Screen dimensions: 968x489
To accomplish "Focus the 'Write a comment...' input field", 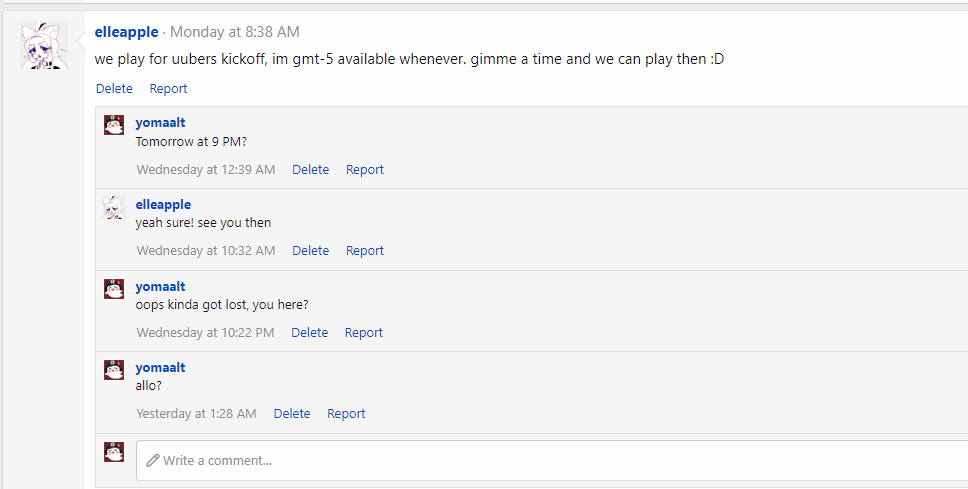I will coord(550,461).
